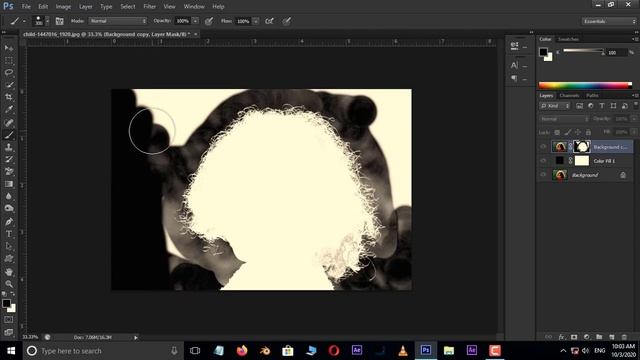Viewport: 640px width, 360px height.
Task: Select the Dodge tool
Action: click(x=9, y=209)
